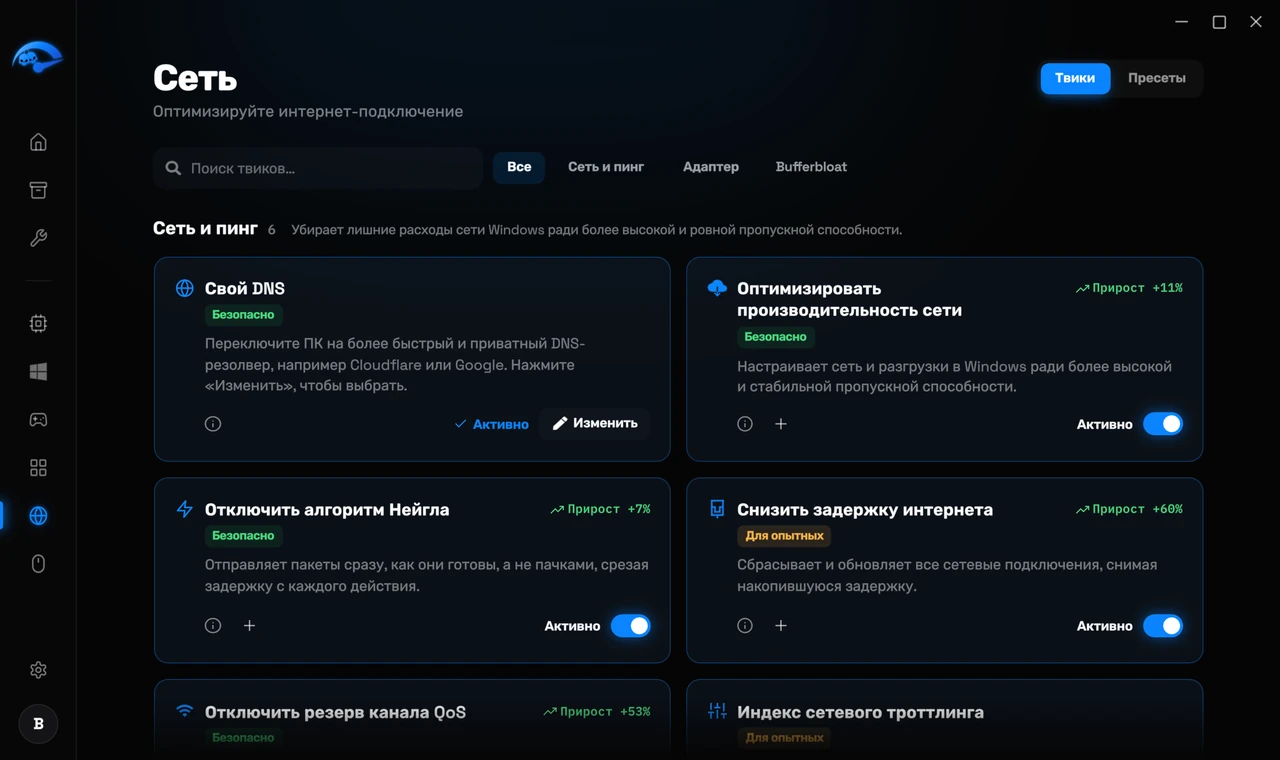Select the Все filter

click(x=519, y=167)
